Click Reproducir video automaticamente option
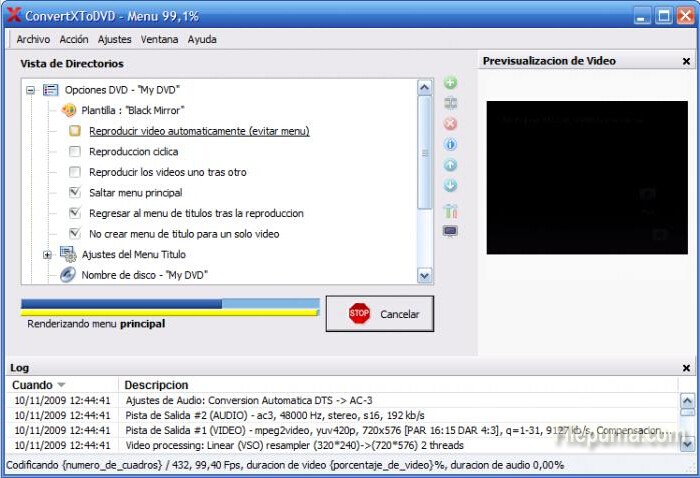Image resolution: width=700 pixels, height=478 pixels. point(198,131)
